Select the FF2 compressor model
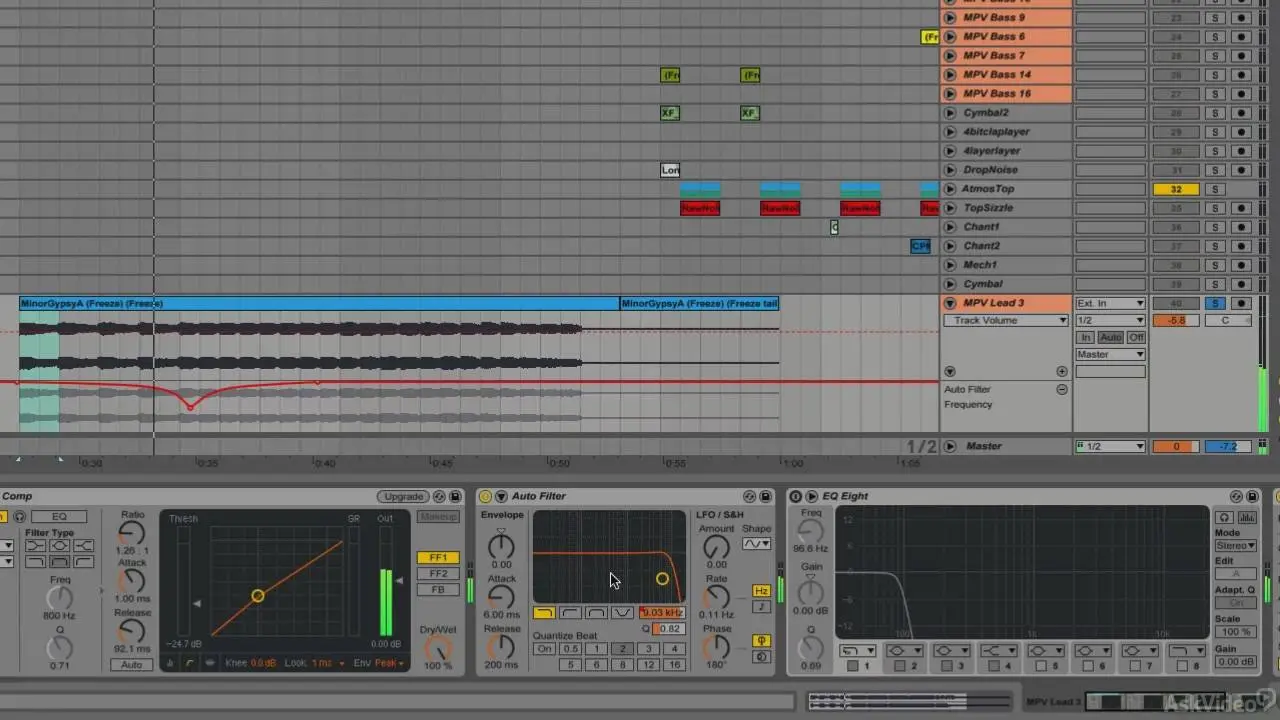Viewport: 1280px width, 720px height. (x=438, y=574)
